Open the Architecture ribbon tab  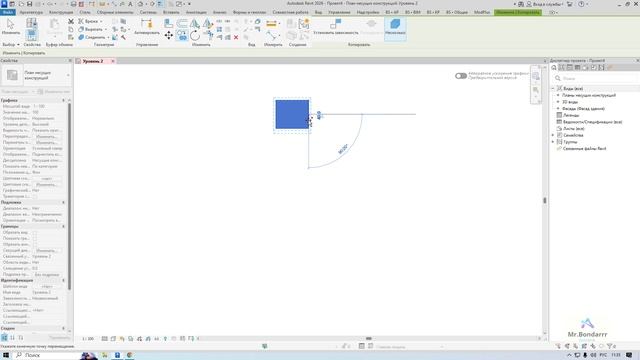(31, 12)
